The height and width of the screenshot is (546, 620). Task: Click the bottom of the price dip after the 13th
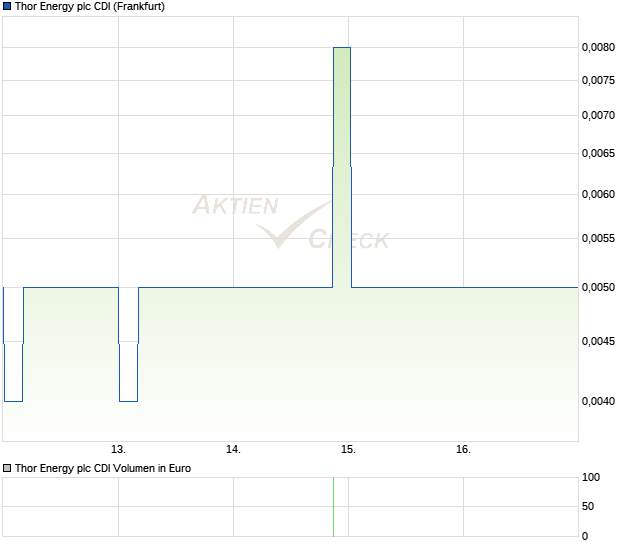[129, 401]
